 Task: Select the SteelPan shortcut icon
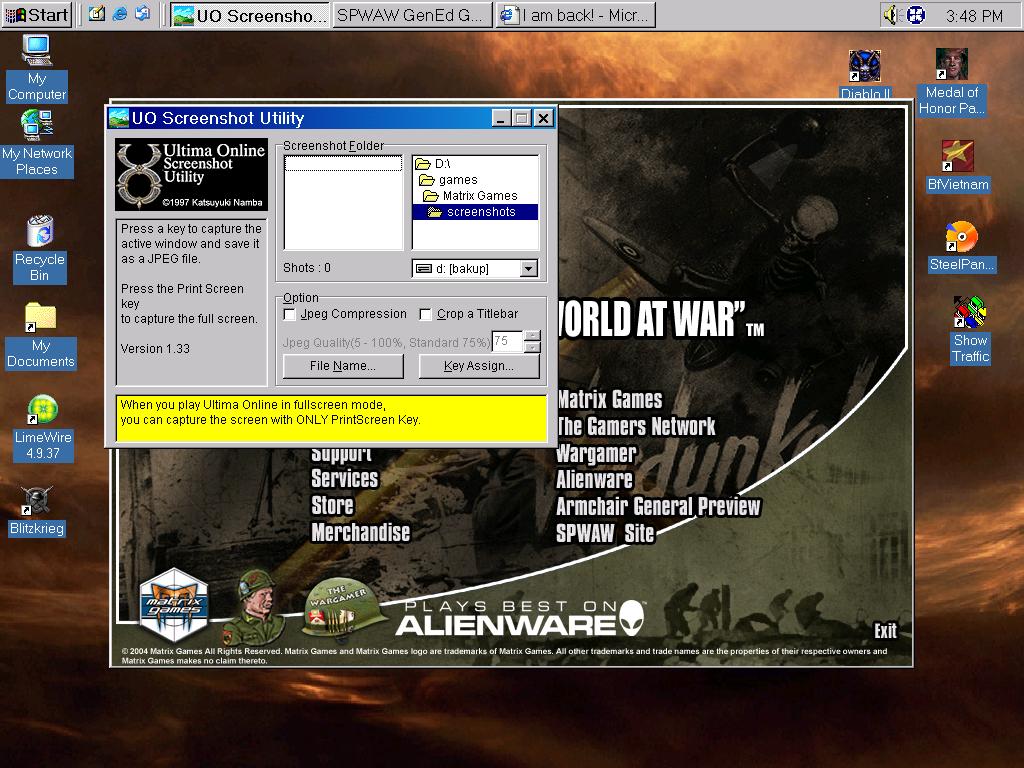[962, 247]
